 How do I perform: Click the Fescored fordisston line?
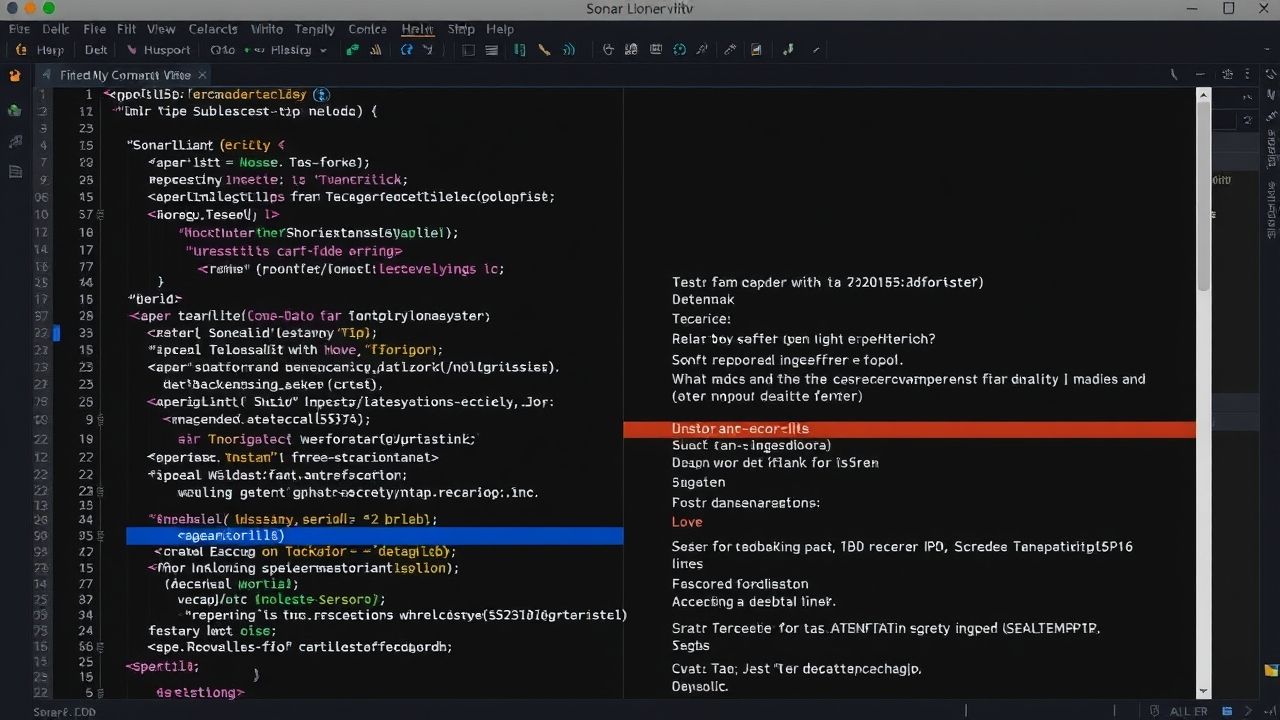click(x=740, y=584)
